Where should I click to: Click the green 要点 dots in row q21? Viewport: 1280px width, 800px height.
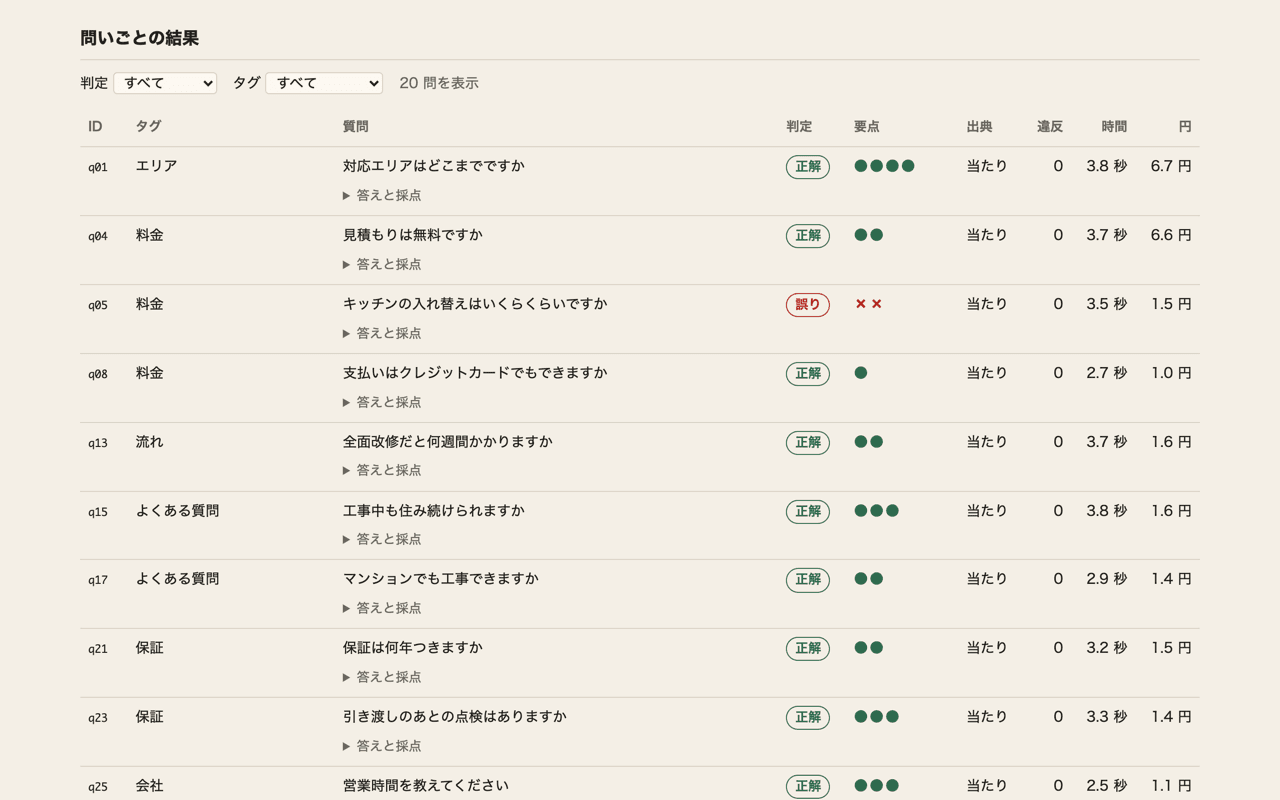click(x=869, y=648)
